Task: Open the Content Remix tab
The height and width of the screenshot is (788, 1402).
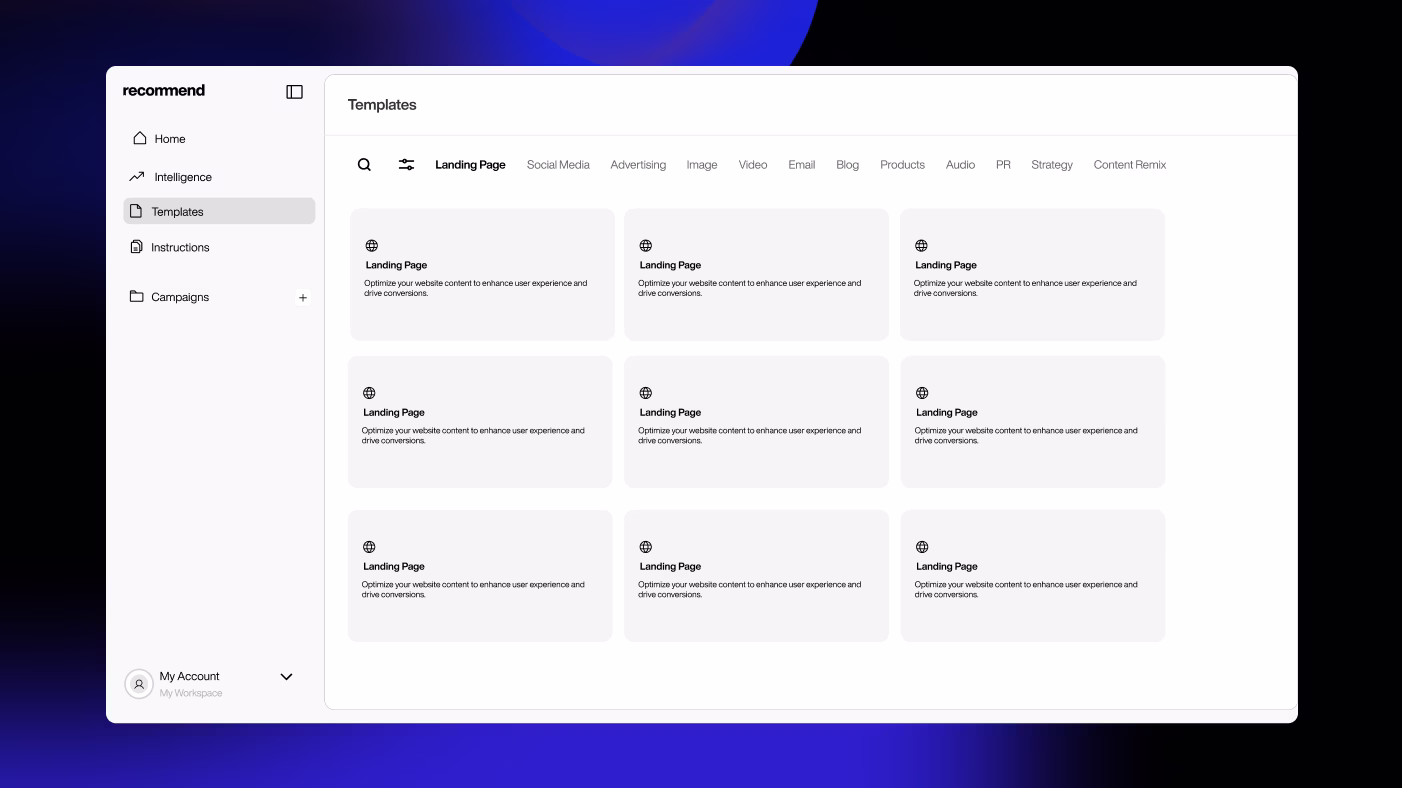Action: click(x=1129, y=165)
